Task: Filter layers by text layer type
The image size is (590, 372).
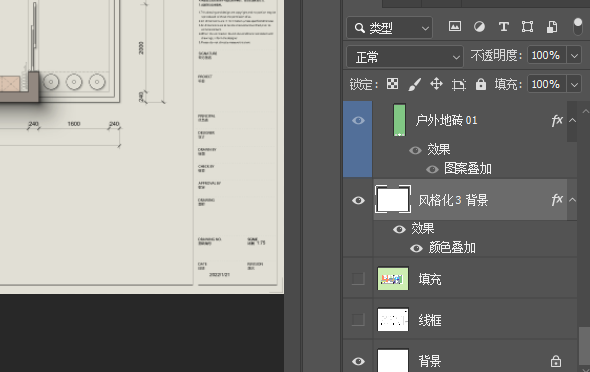Action: [x=503, y=27]
